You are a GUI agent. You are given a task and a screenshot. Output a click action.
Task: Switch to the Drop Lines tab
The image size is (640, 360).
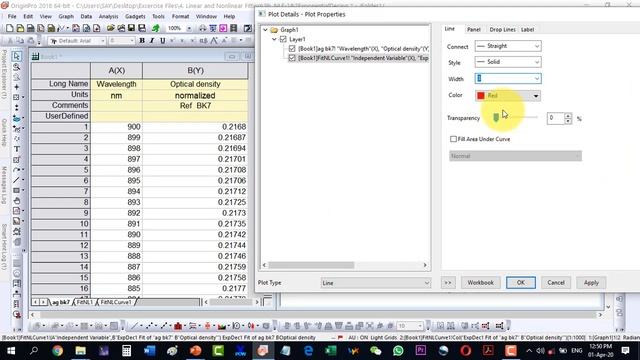point(502,29)
